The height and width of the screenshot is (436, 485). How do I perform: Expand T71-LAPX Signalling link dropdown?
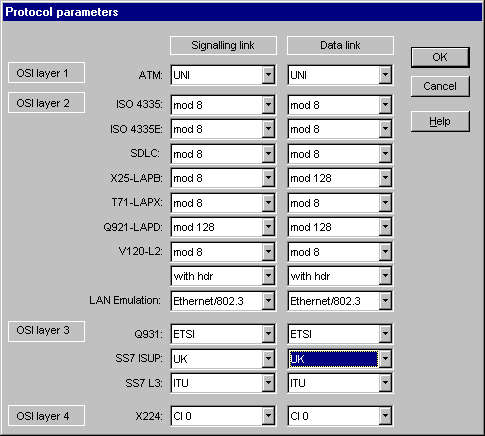(268, 203)
